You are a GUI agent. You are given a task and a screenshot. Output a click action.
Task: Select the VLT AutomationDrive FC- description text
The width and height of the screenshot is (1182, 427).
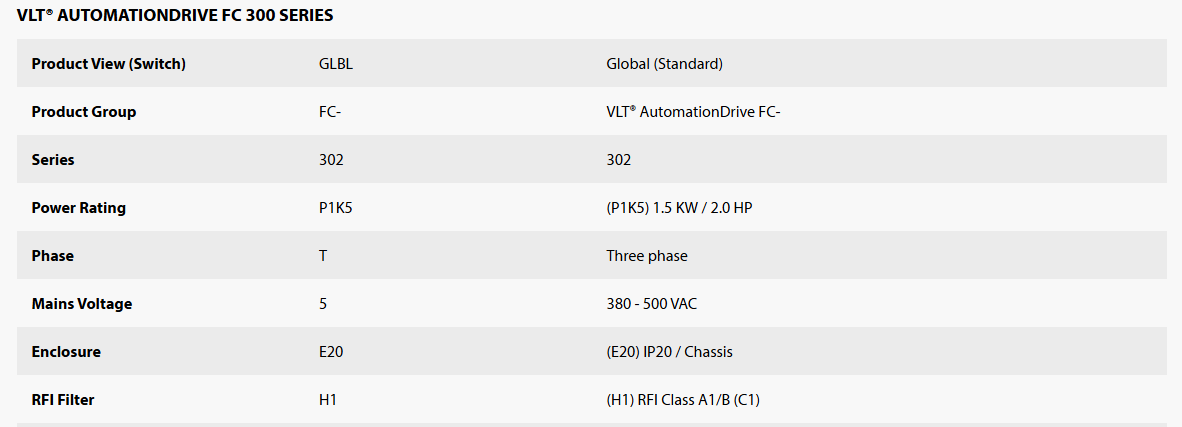(693, 112)
